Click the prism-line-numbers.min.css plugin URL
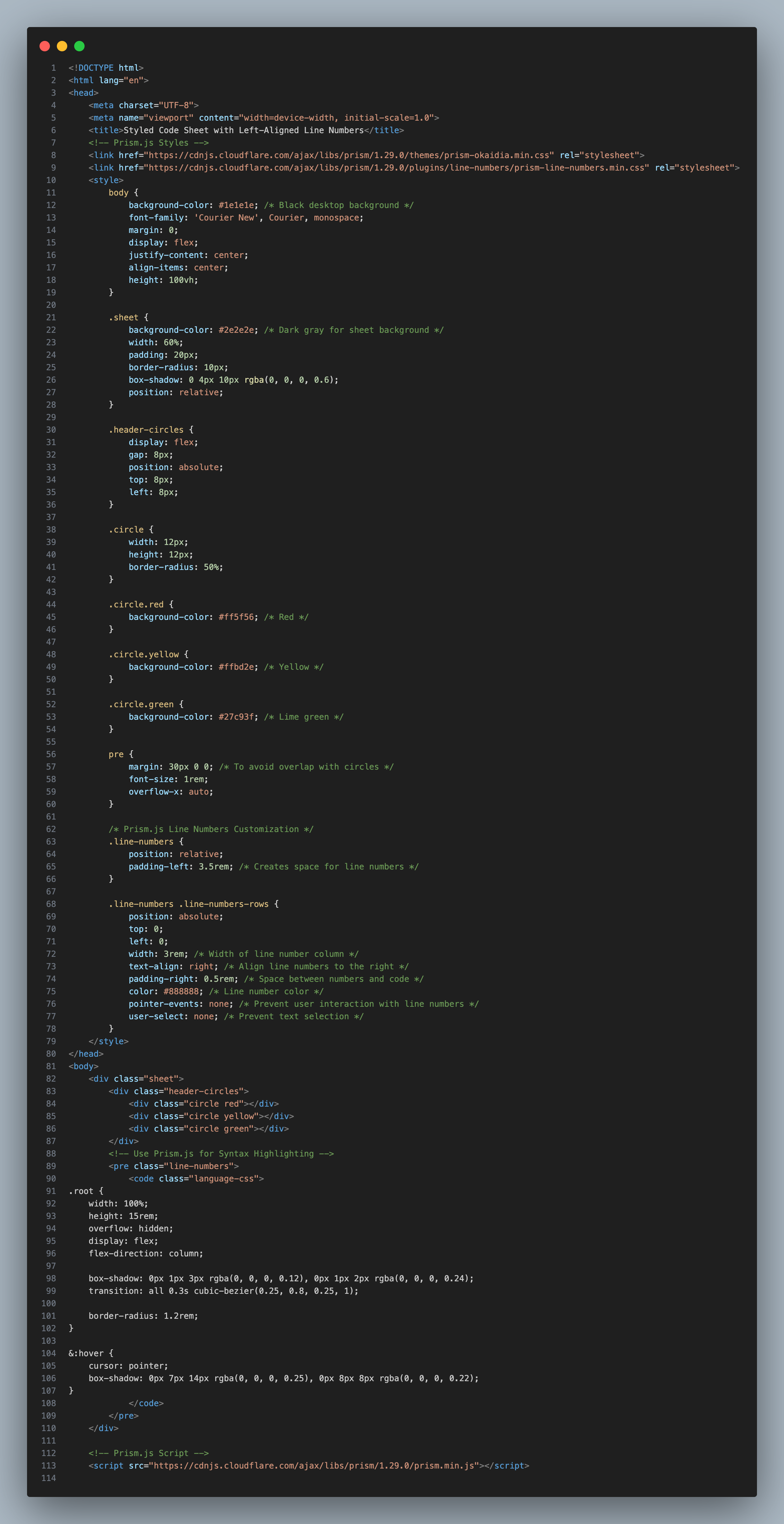784x1524 pixels. pyautogui.click(x=396, y=167)
